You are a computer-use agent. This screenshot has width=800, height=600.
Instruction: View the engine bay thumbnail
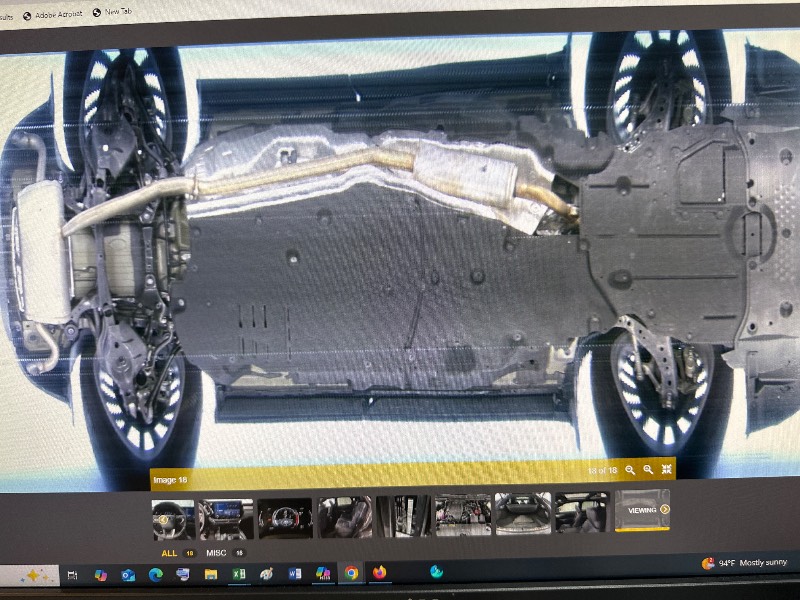(462, 515)
